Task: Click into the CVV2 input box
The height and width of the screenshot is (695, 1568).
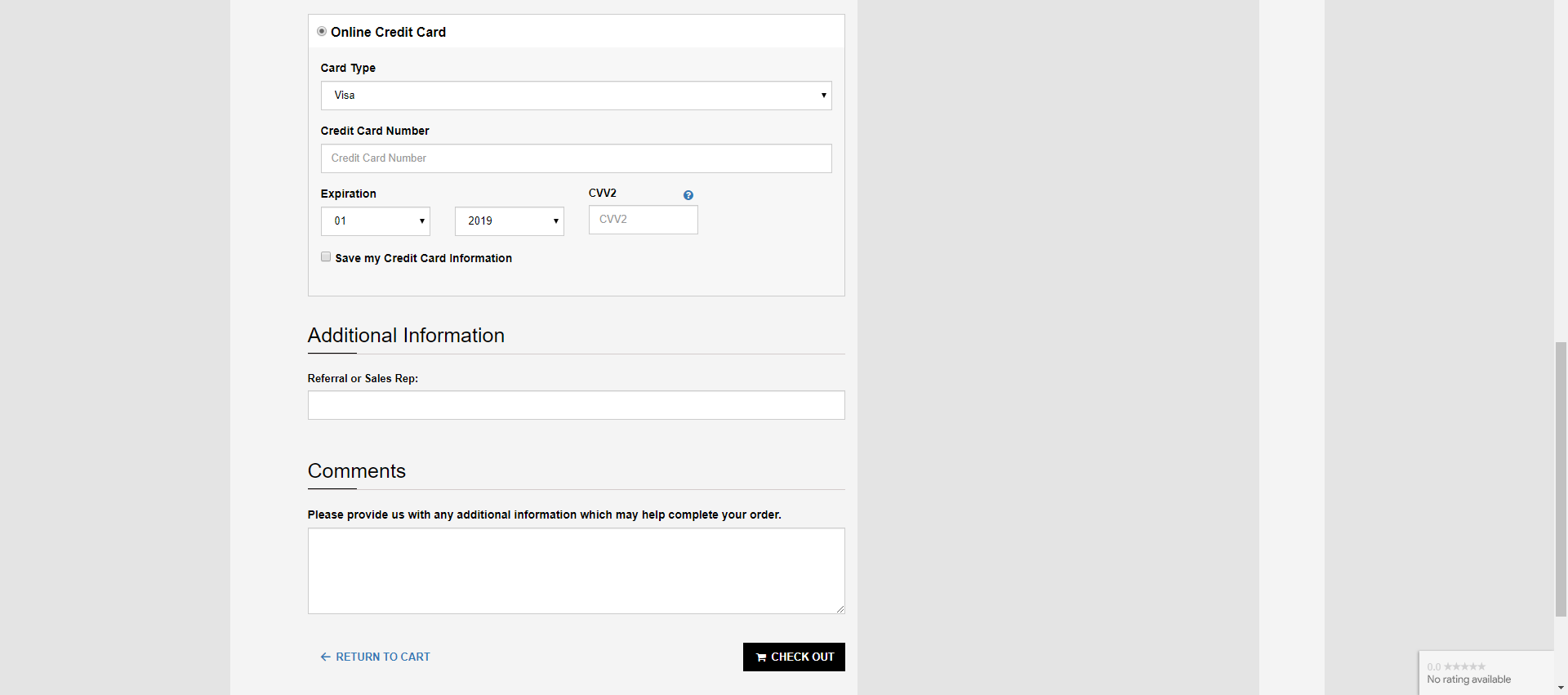Action: coord(643,220)
